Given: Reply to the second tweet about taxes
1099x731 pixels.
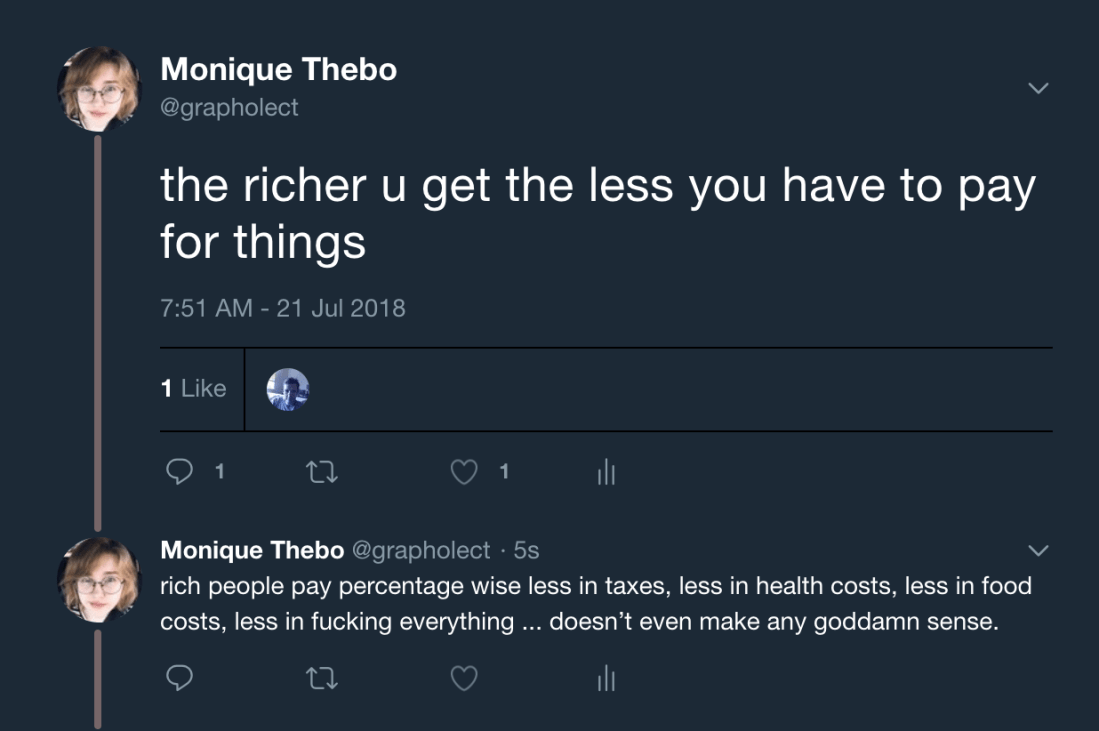Looking at the screenshot, I should pyautogui.click(x=179, y=679).
